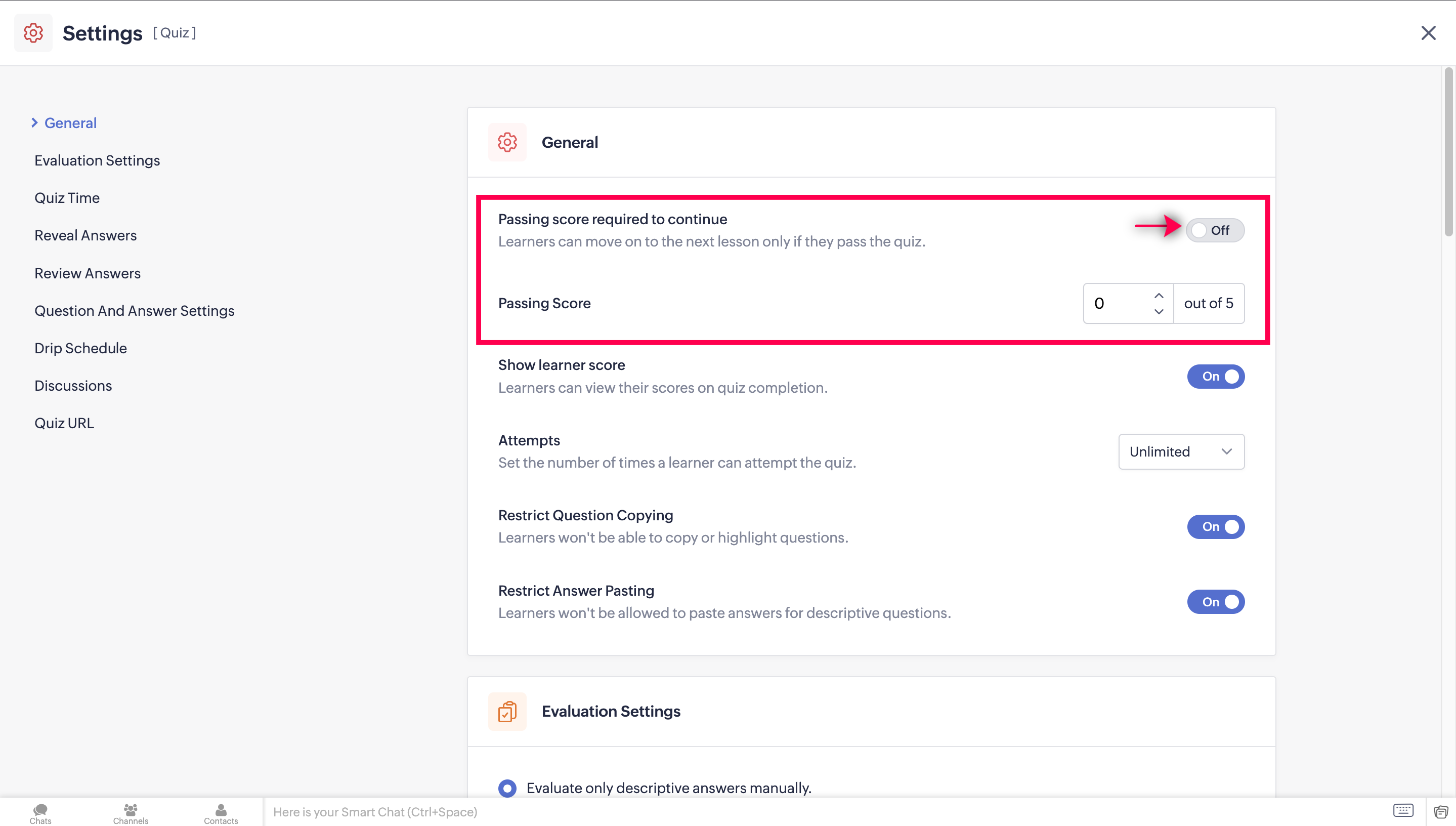Click the Evaluation Settings clipboard icon
Image resolution: width=1456 pixels, height=826 pixels.
[x=507, y=712]
